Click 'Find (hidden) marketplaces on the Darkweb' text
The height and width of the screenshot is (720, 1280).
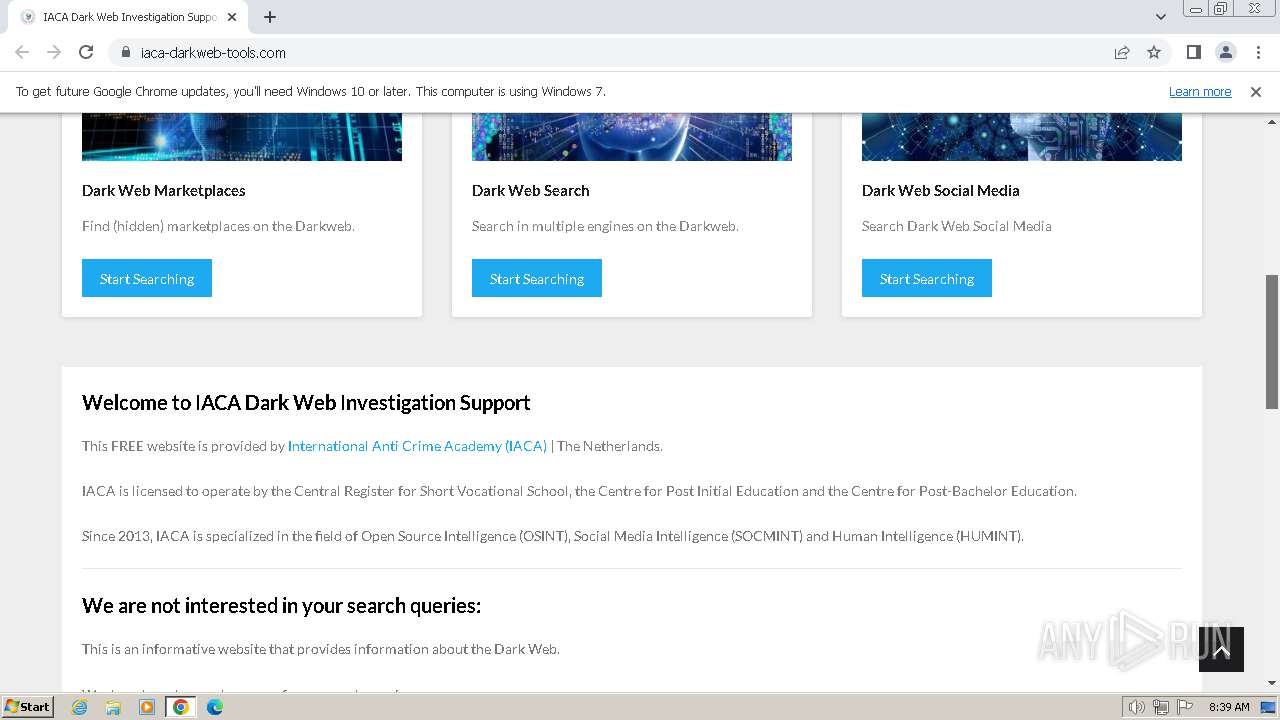tap(218, 226)
